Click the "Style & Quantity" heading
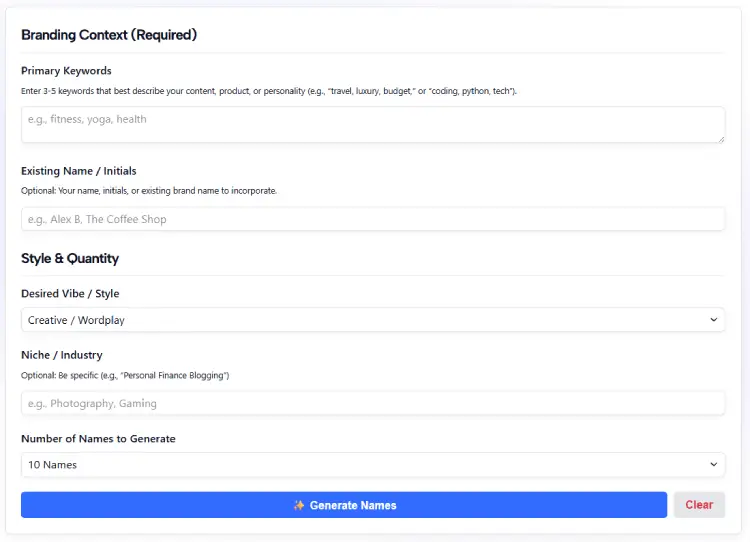 [70, 258]
